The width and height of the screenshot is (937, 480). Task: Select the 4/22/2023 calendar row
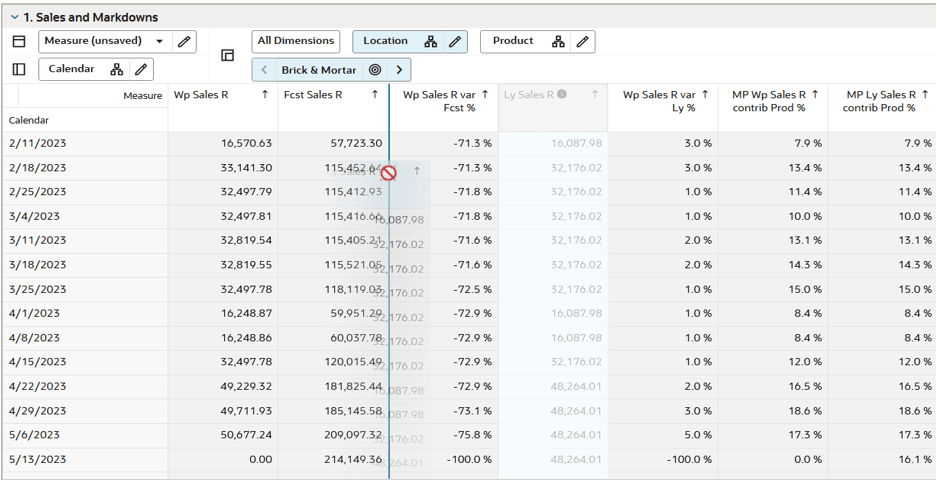pyautogui.click(x=85, y=387)
